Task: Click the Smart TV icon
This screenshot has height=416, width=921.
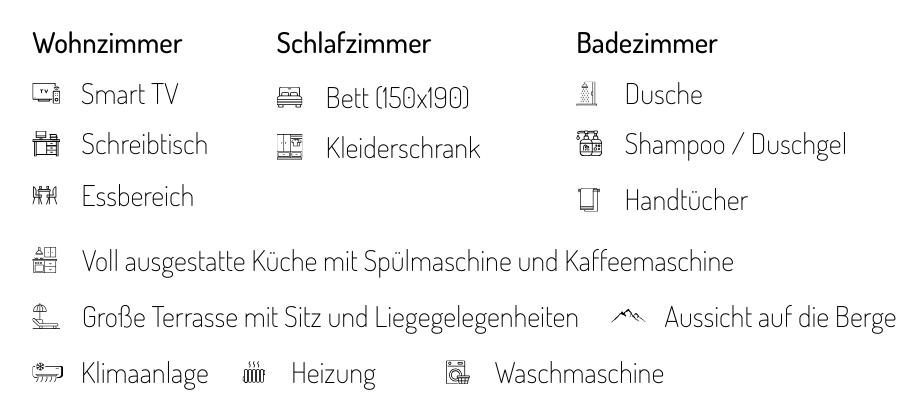Action: [x=46, y=96]
